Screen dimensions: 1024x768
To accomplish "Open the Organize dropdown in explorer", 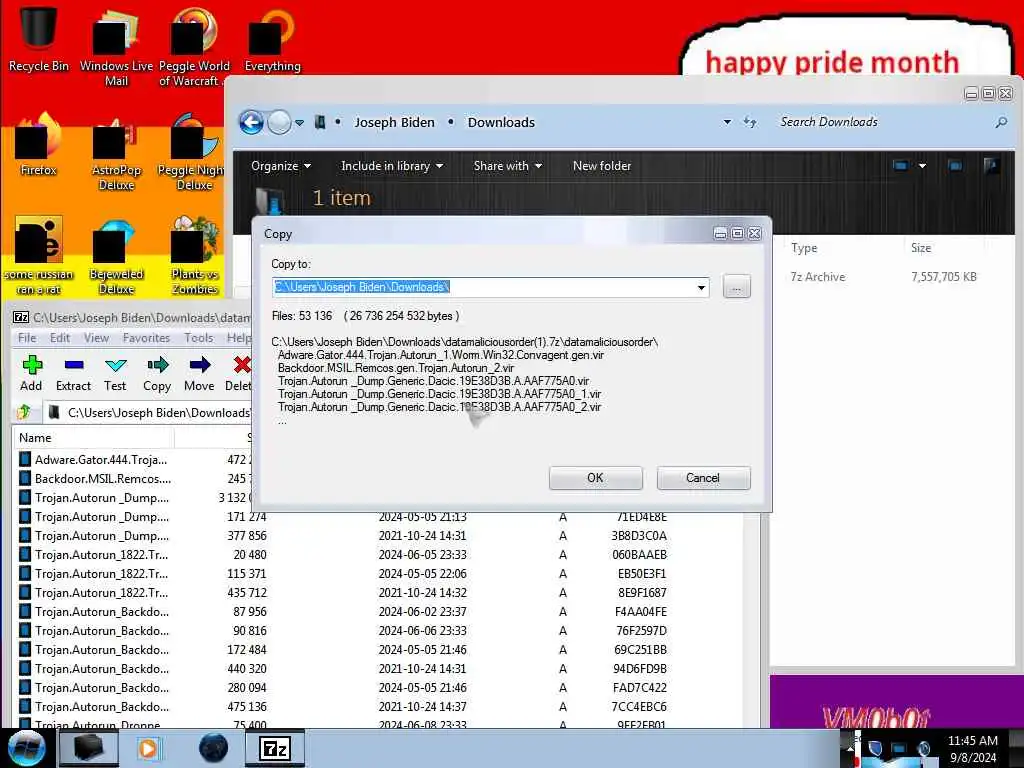I will (281, 166).
